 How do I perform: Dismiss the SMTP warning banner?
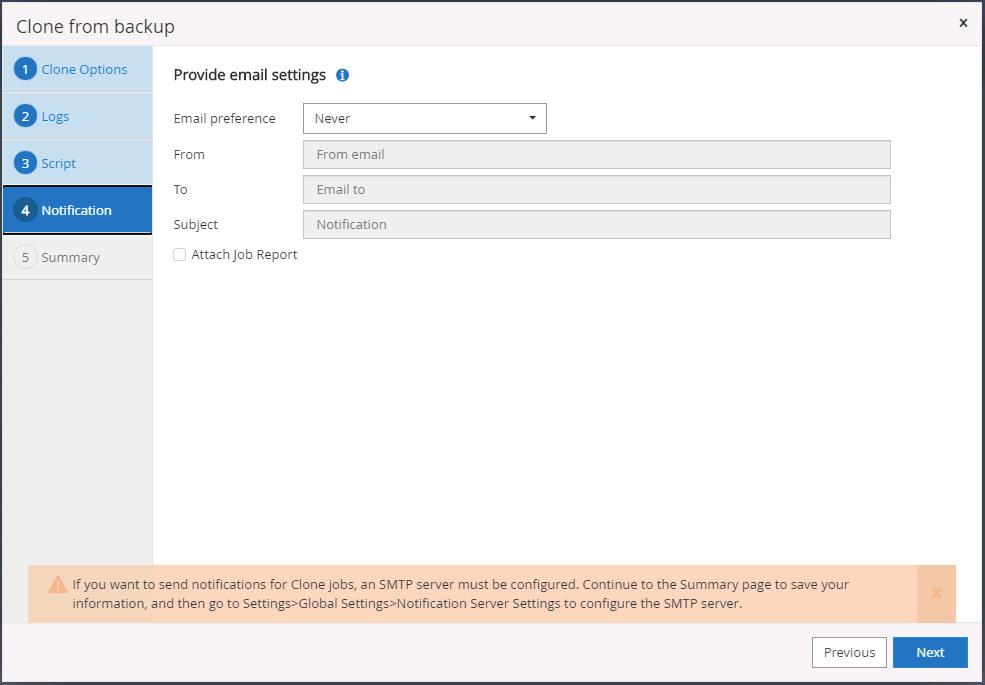coord(936,593)
